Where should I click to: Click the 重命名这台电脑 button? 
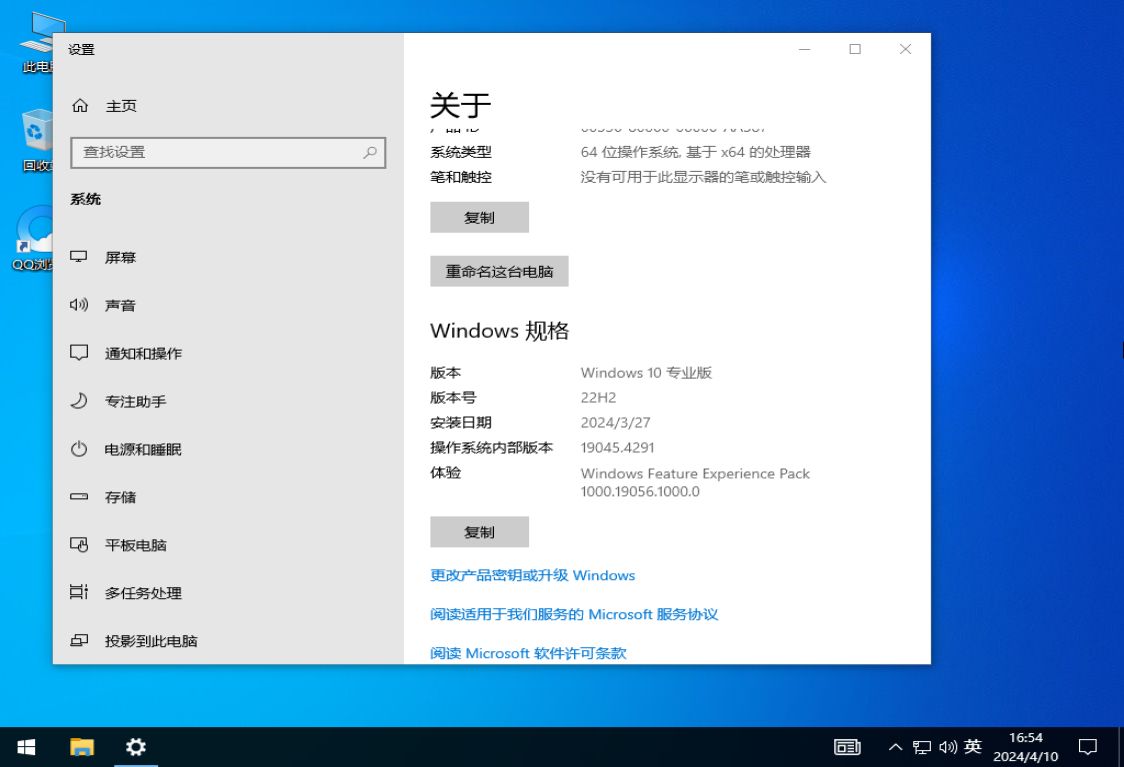pos(499,271)
